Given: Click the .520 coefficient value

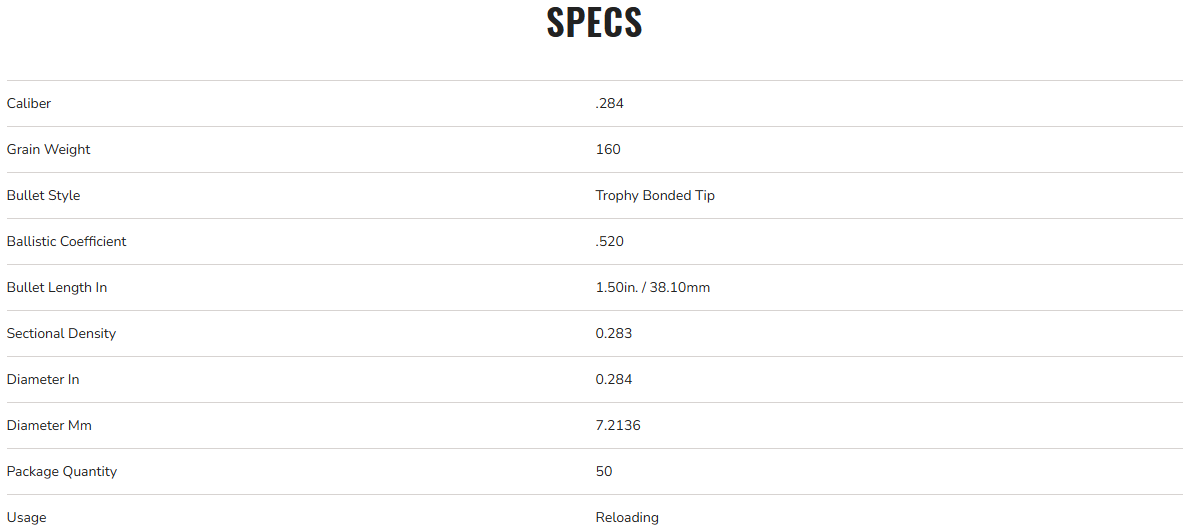Looking at the screenshot, I should point(609,242).
